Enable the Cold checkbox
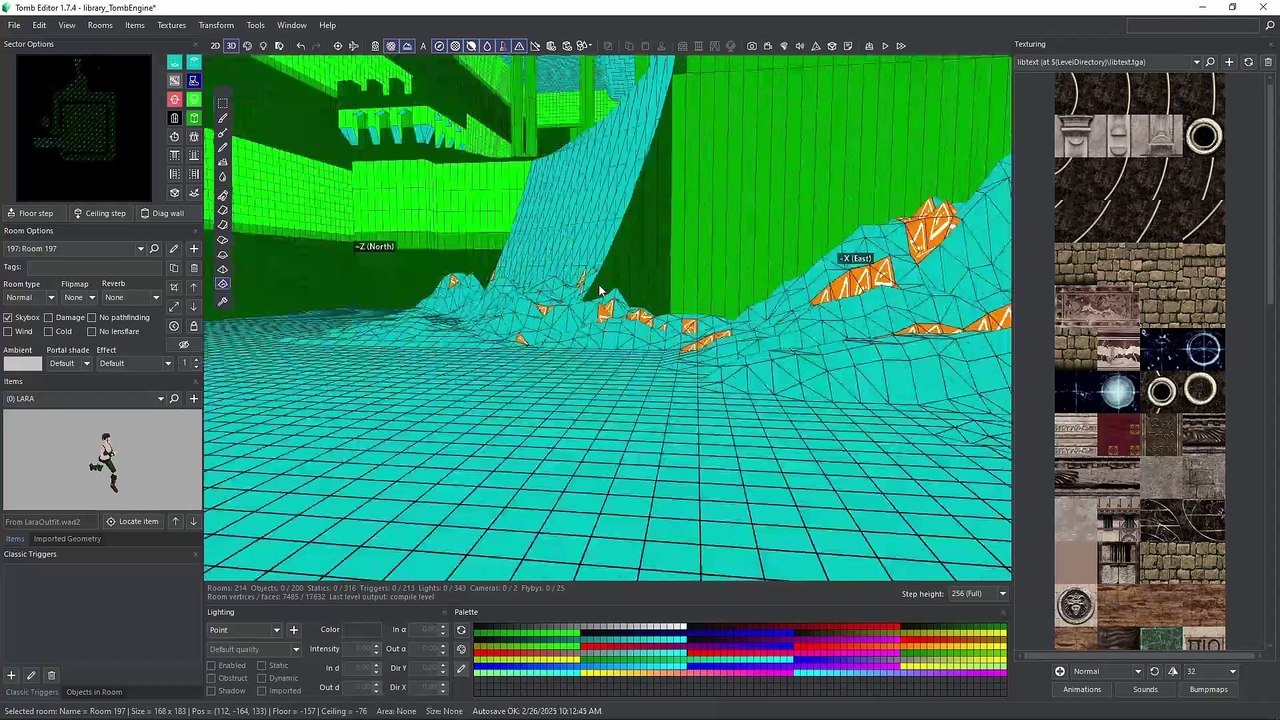The width and height of the screenshot is (1280, 720). (x=48, y=331)
